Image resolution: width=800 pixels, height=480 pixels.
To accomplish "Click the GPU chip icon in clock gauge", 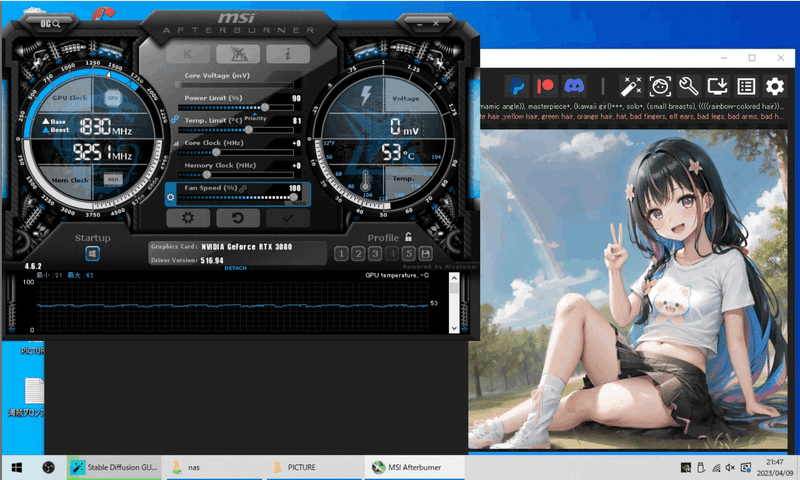I will coord(112,97).
